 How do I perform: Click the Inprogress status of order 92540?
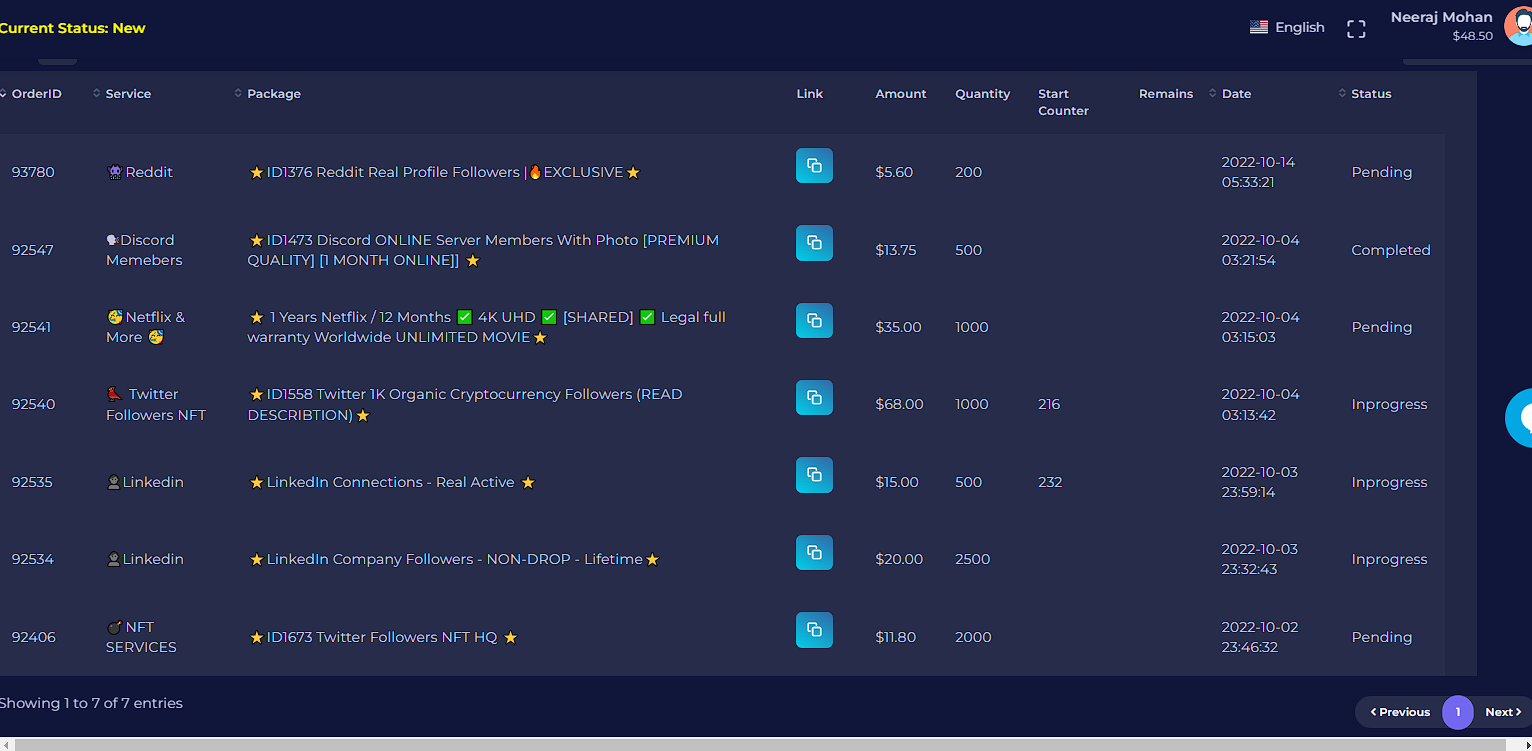click(1389, 404)
